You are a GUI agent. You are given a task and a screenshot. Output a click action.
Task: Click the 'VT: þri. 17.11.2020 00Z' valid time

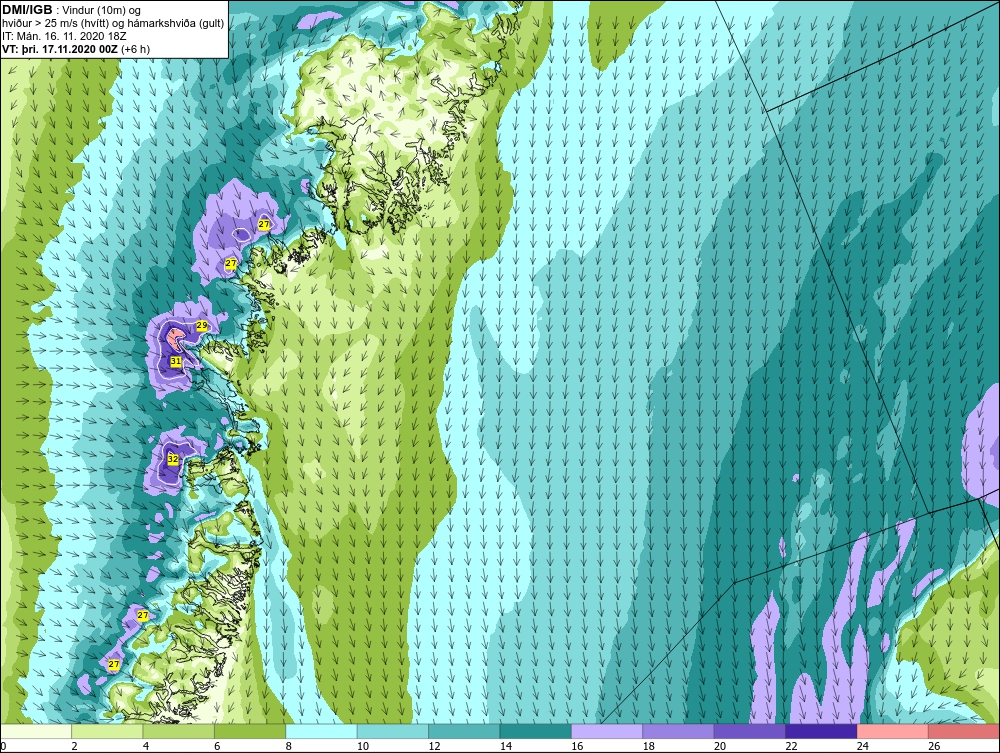[x=59, y=49]
